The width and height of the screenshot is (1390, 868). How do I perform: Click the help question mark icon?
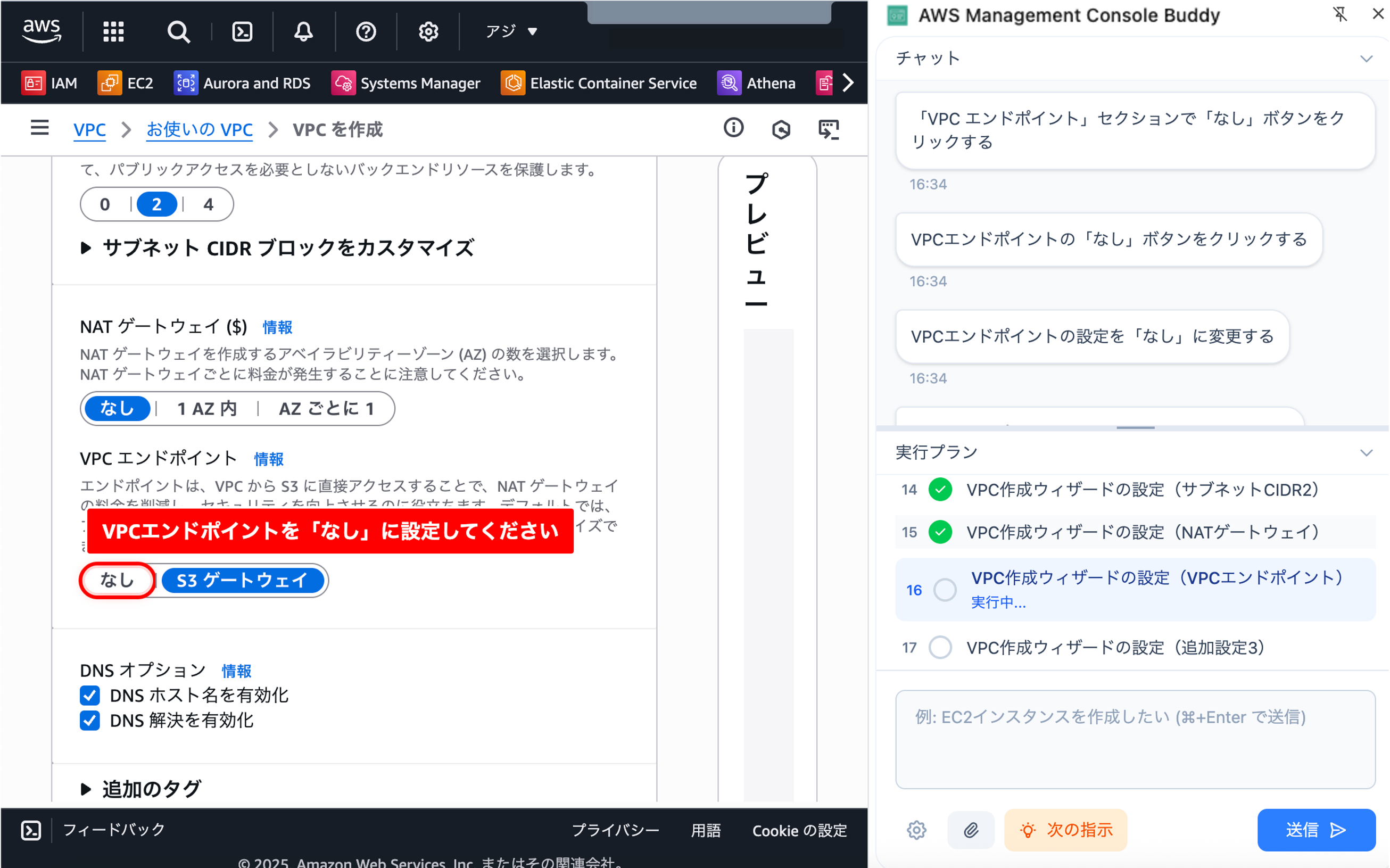pos(366,31)
